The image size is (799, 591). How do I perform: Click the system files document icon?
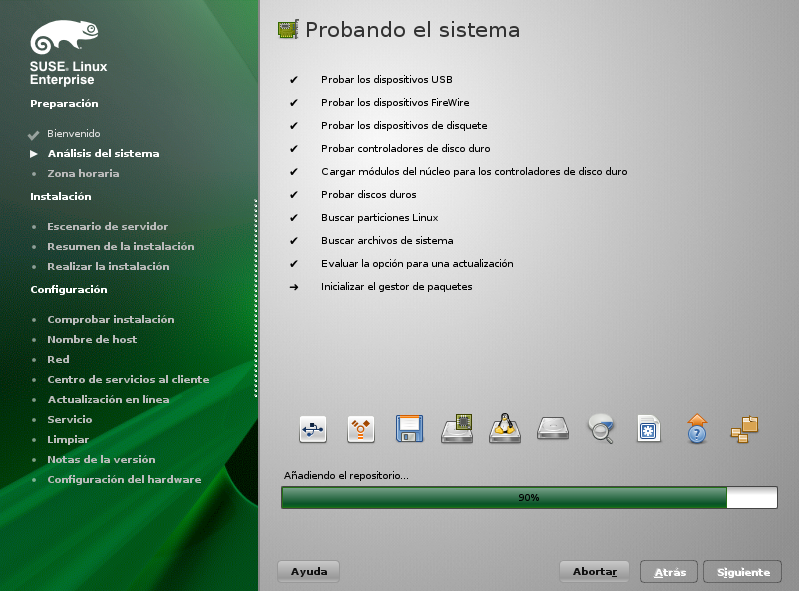[x=649, y=429]
